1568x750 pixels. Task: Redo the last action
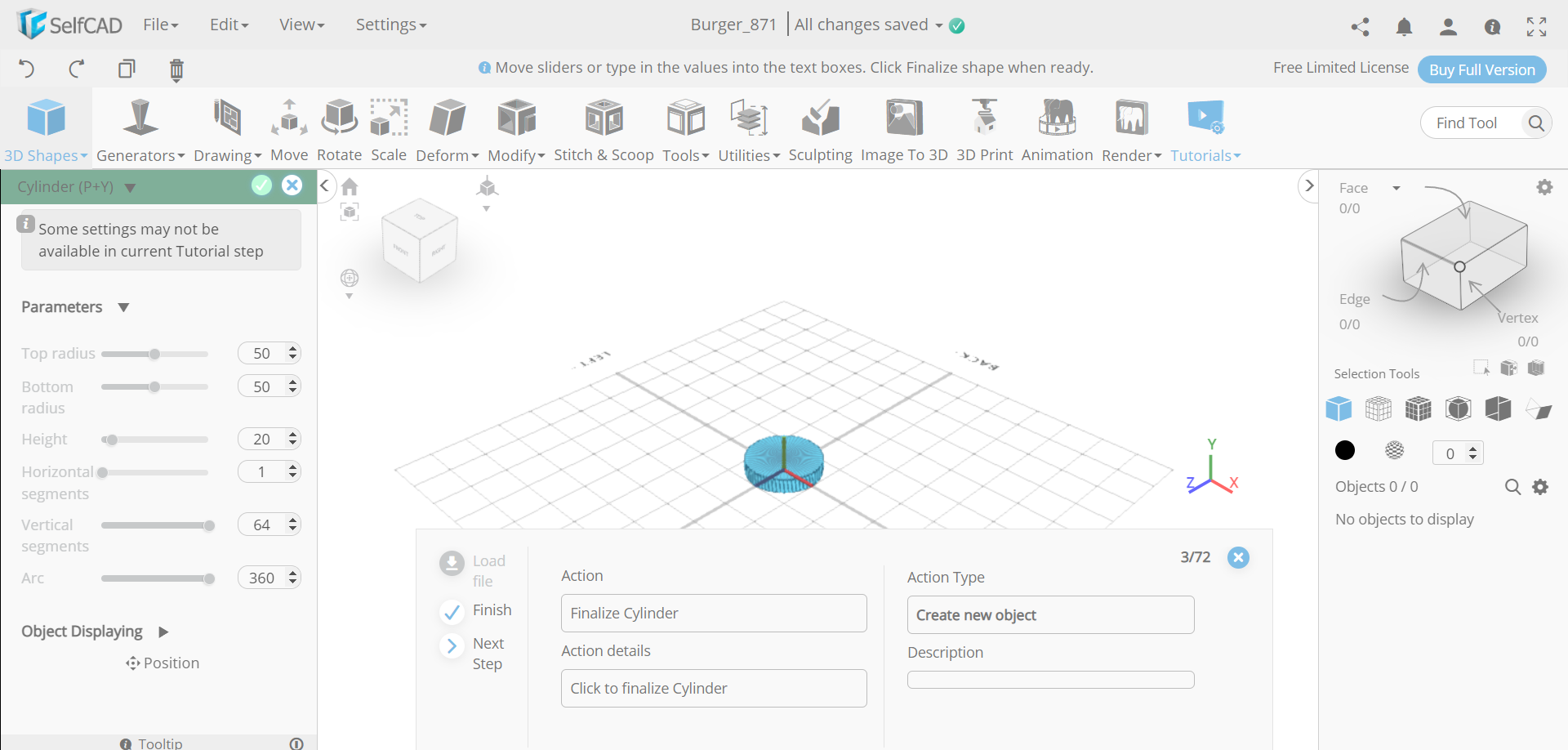tap(76, 69)
